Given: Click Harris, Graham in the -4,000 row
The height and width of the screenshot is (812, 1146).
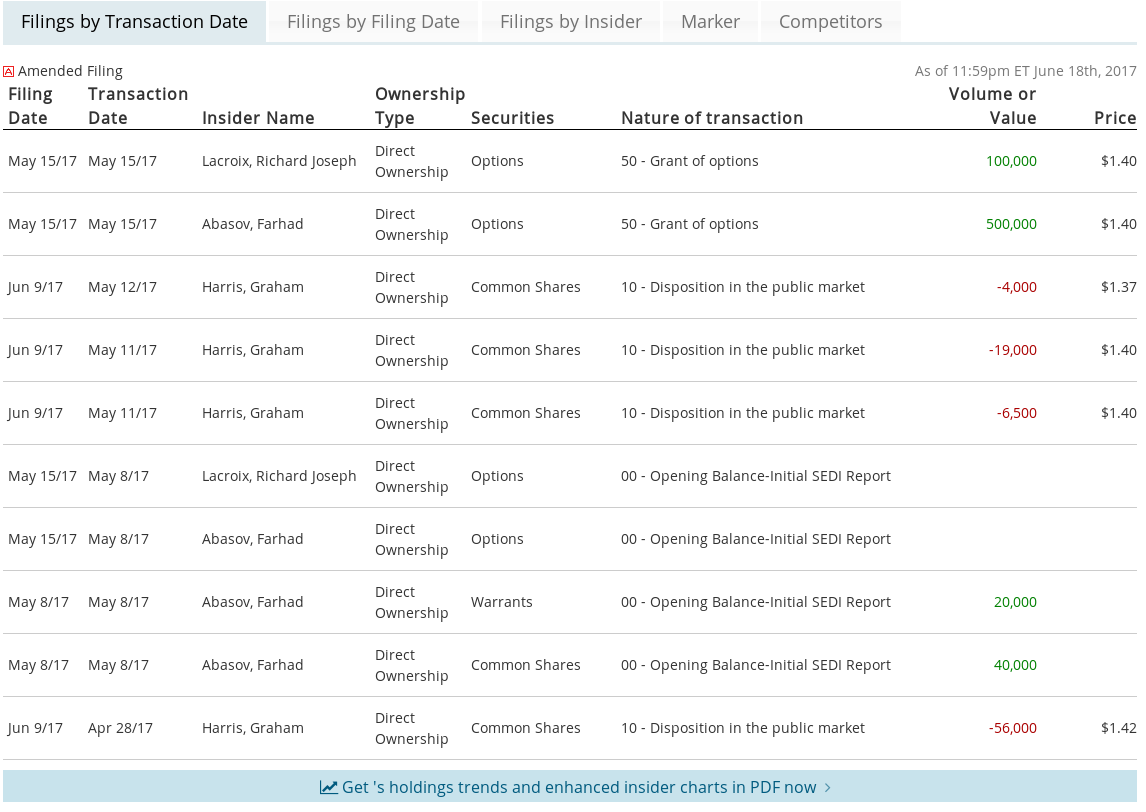Looking at the screenshot, I should (252, 287).
